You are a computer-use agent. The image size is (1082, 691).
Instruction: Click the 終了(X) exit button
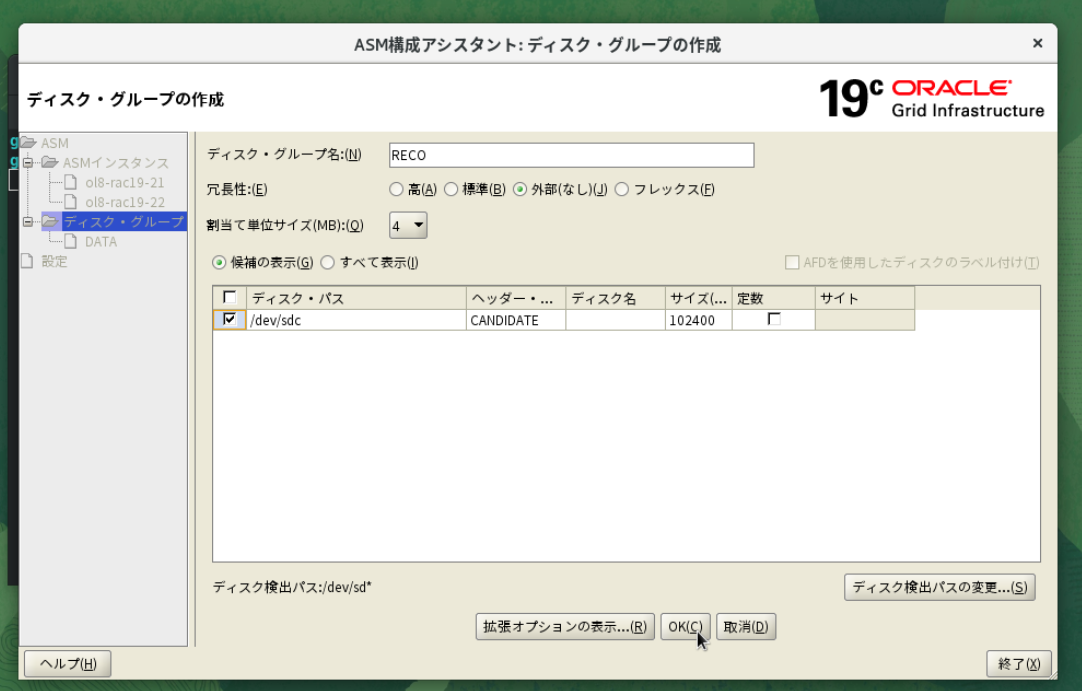(x=1019, y=663)
